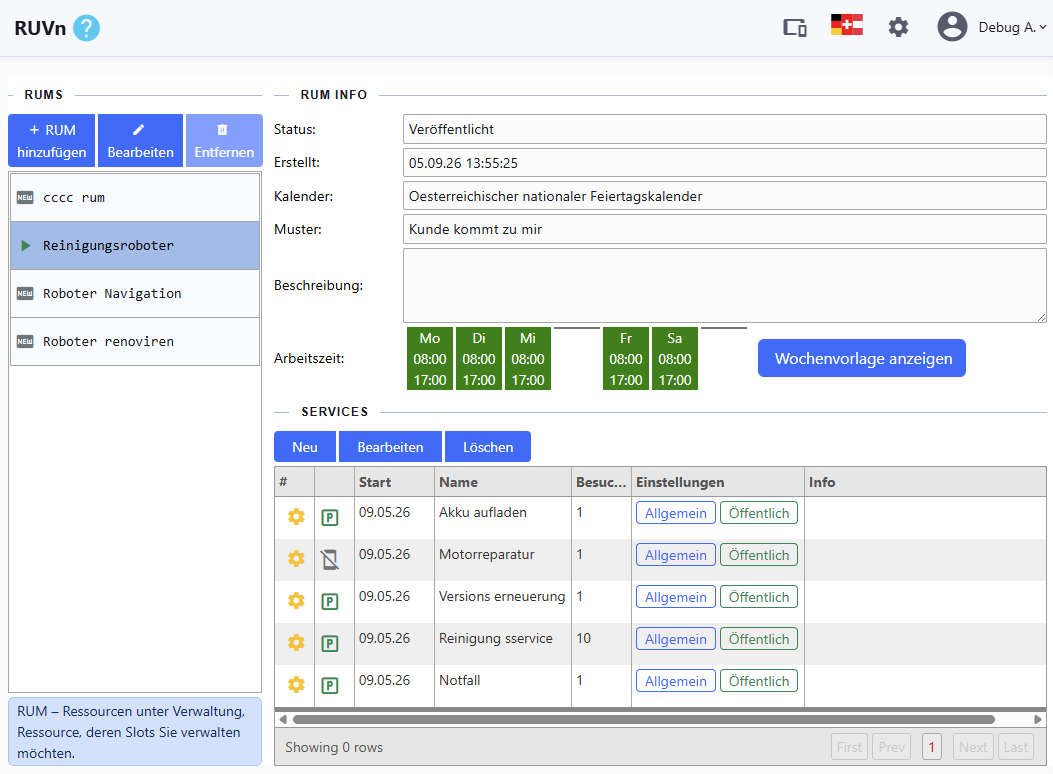The width and height of the screenshot is (1053, 774).
Task: Click the Muster field
Action: point(725,229)
